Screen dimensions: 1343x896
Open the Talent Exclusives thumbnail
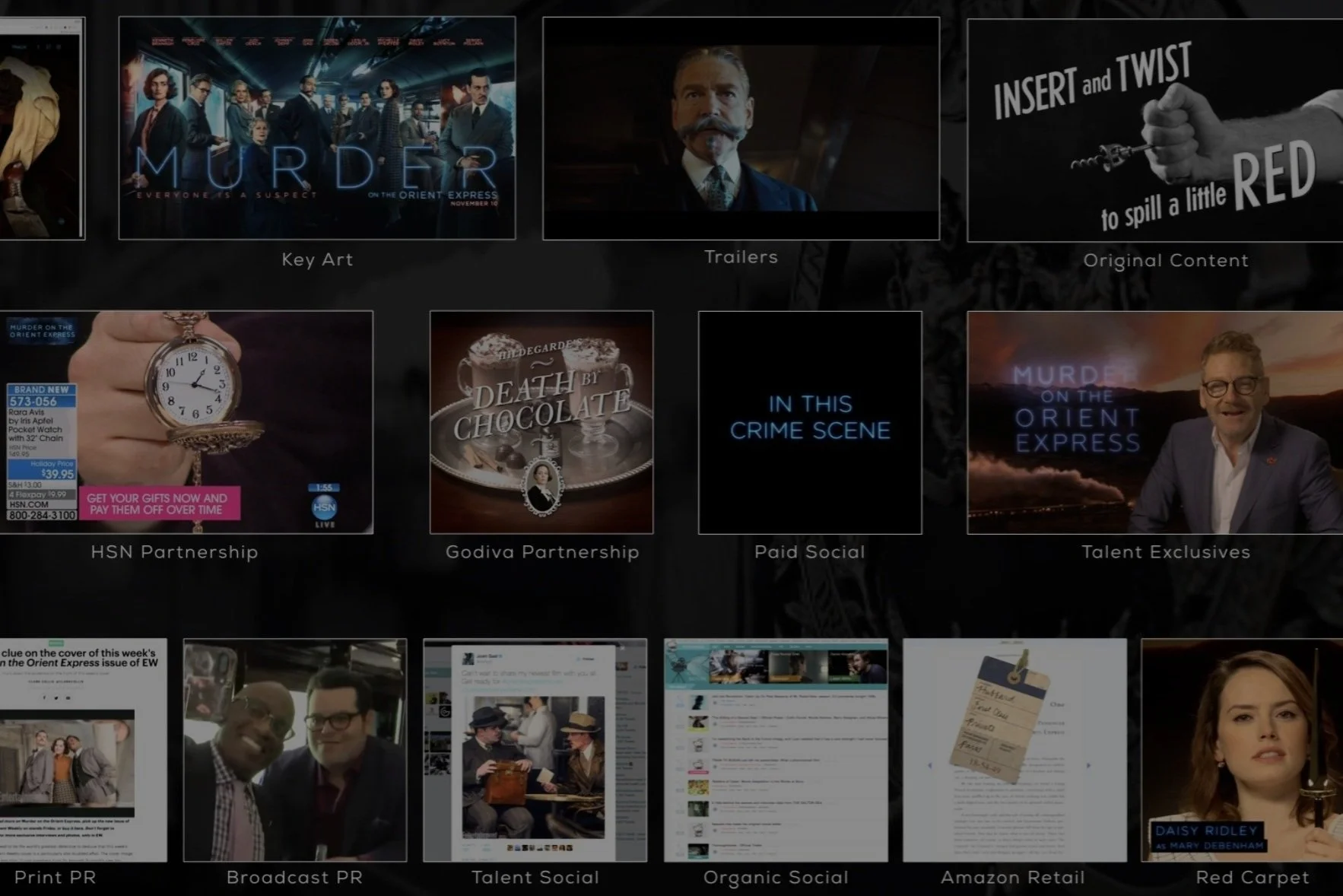point(1155,422)
